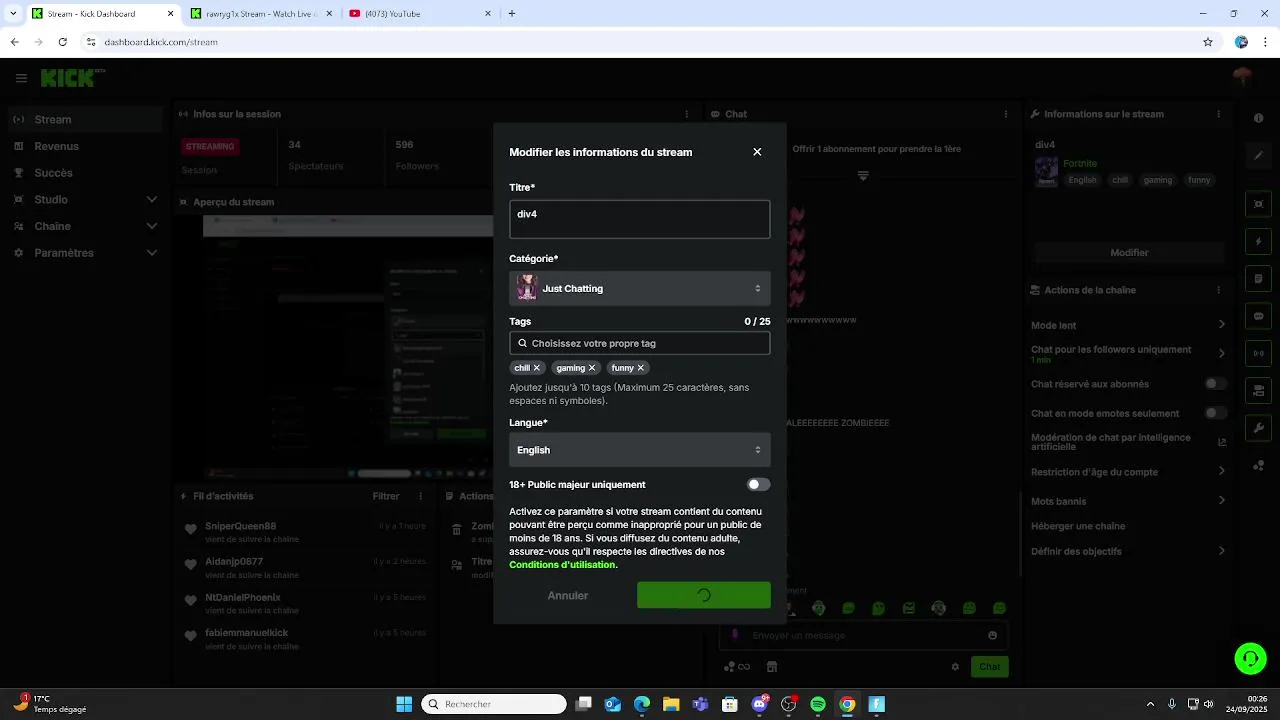Toggle 'Chat en mode emotes seulement' switch

[1215, 413]
